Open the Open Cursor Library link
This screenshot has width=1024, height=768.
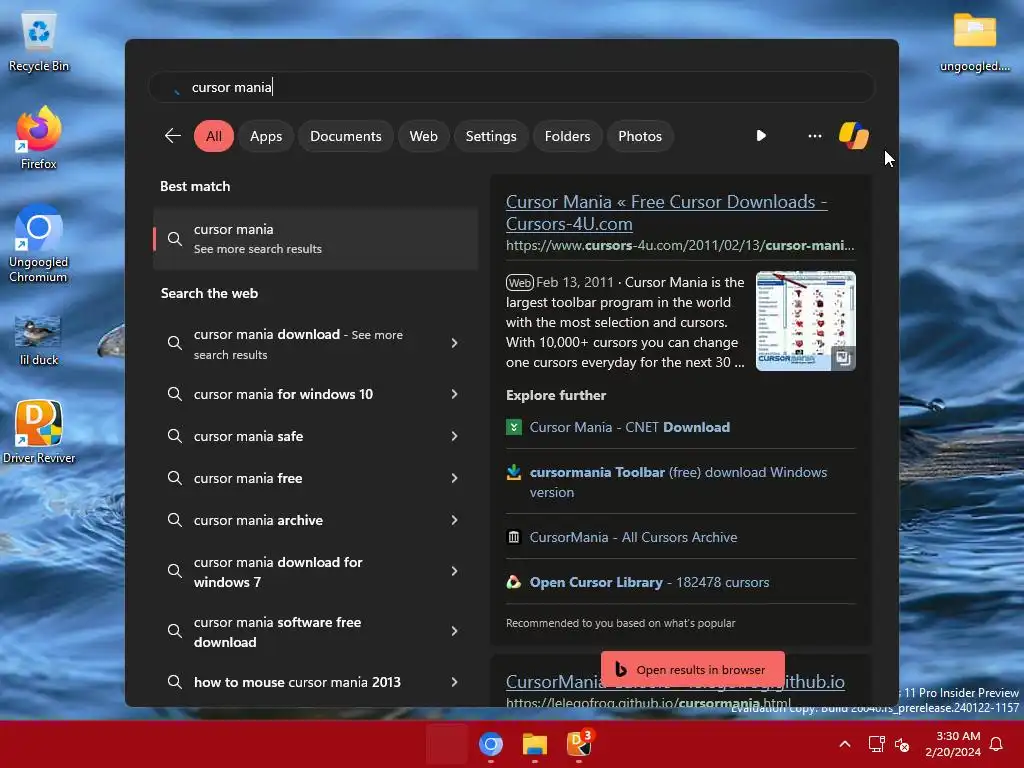[x=649, y=582]
